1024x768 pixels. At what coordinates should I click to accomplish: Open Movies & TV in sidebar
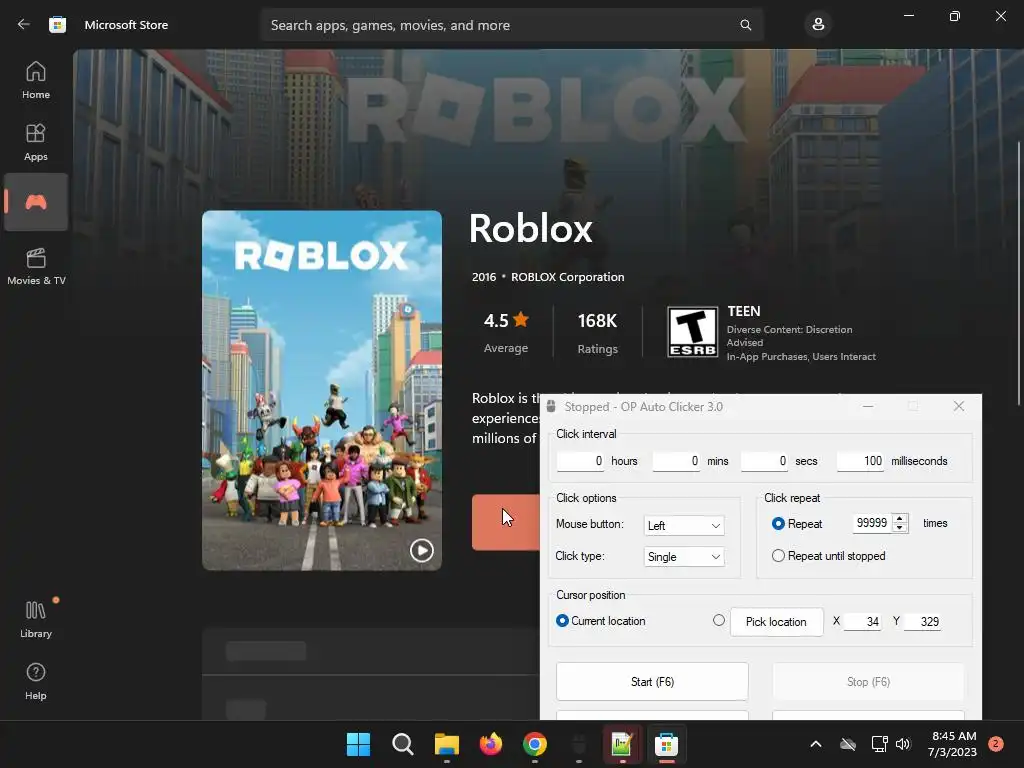tap(36, 266)
